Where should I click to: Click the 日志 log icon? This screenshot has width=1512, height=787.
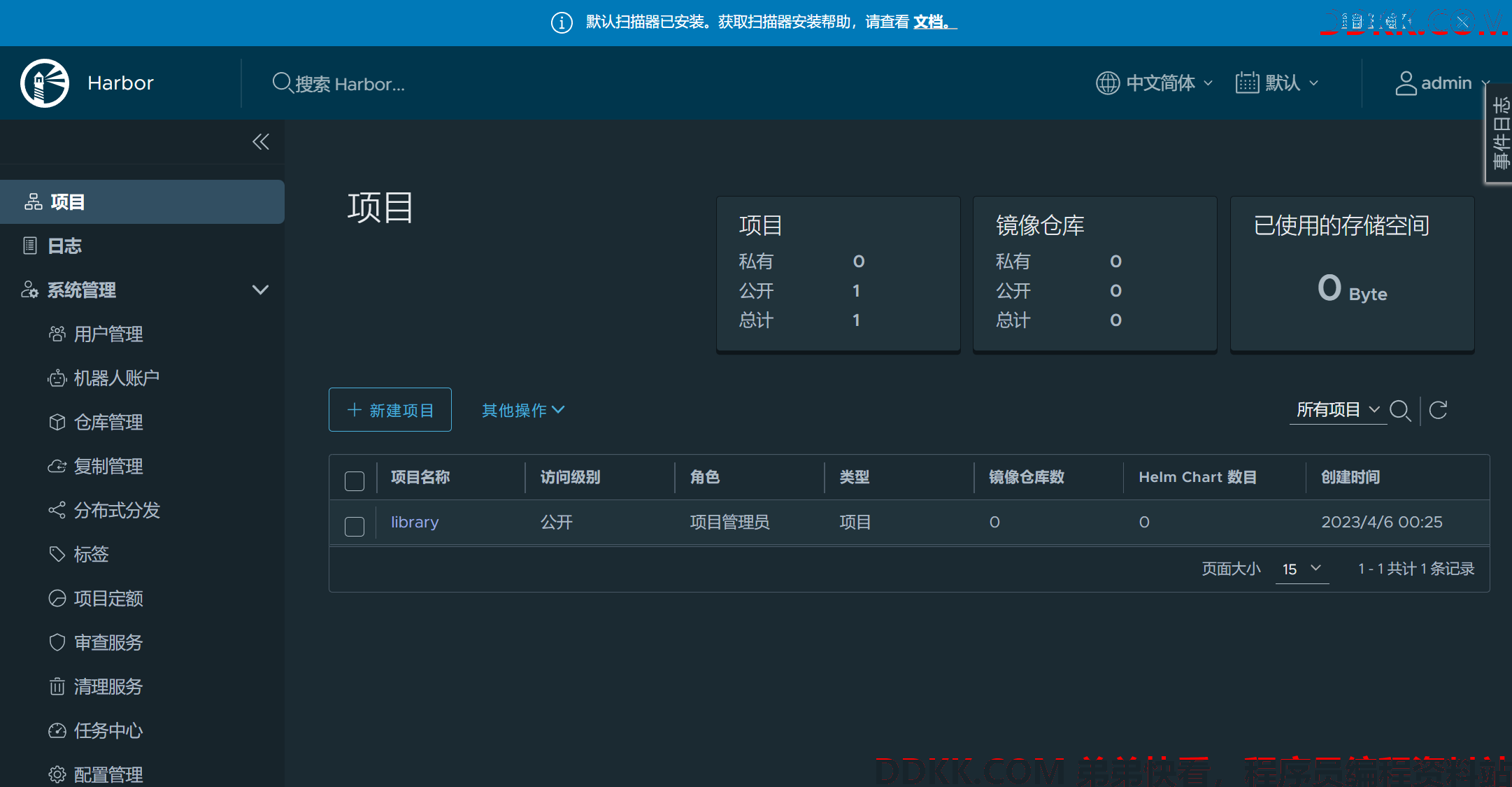coord(30,246)
